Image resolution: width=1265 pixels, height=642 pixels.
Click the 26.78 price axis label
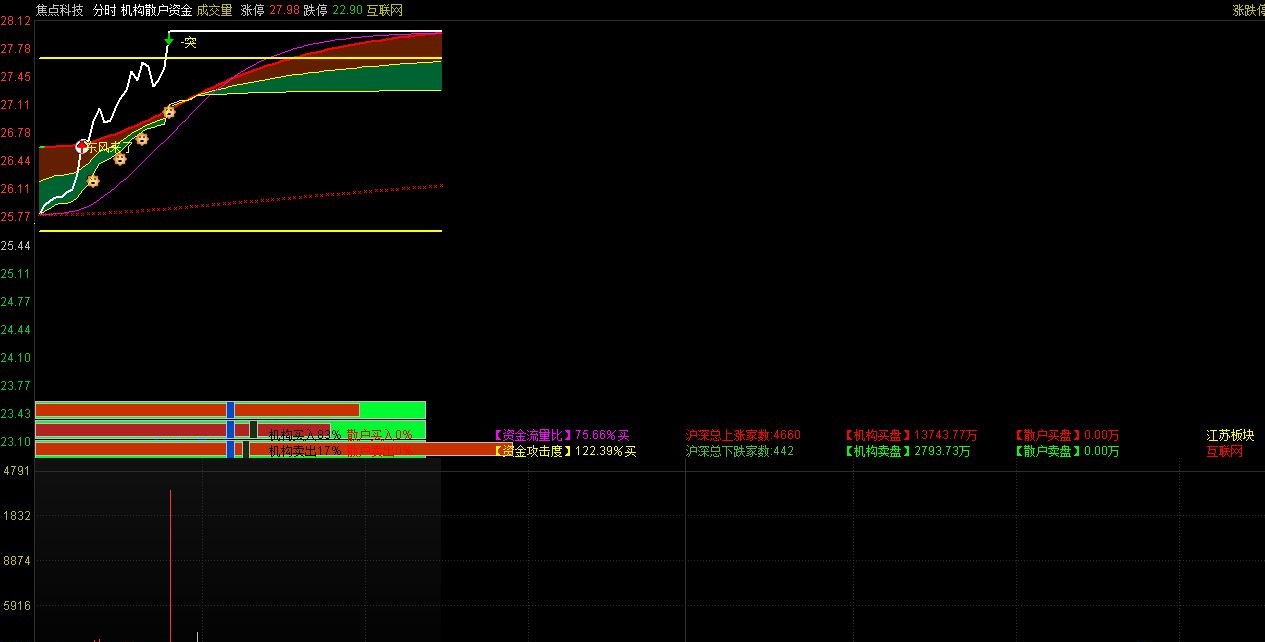[x=15, y=133]
